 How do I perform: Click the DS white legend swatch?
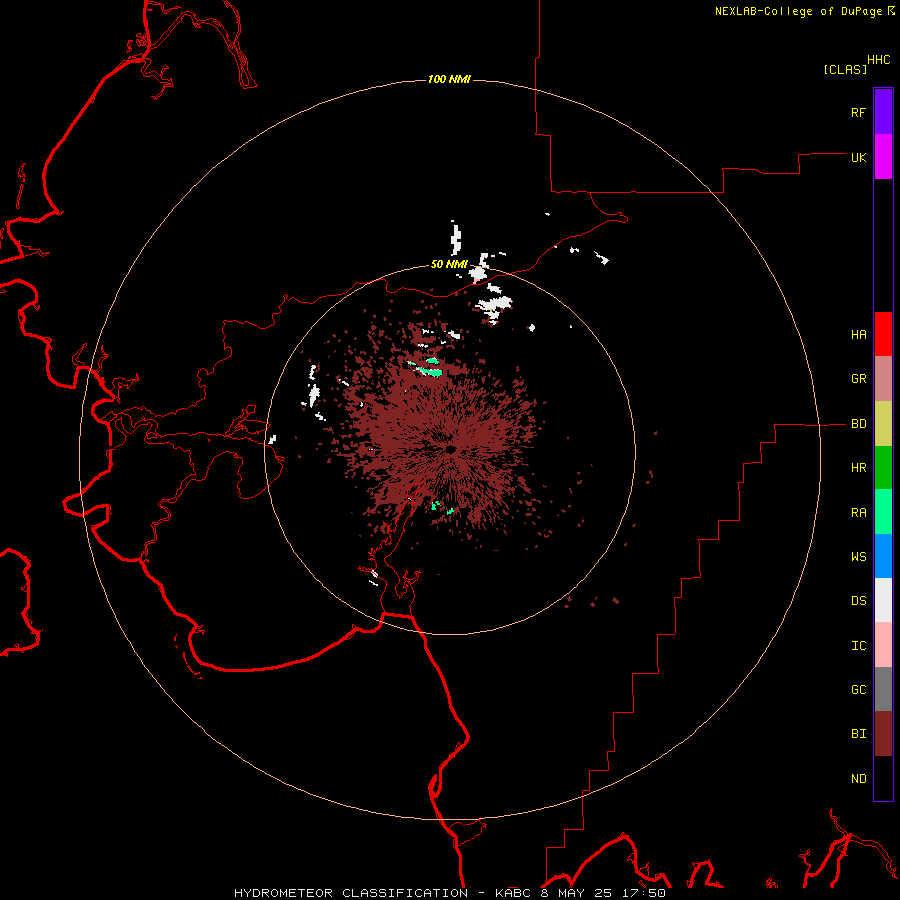point(883,600)
